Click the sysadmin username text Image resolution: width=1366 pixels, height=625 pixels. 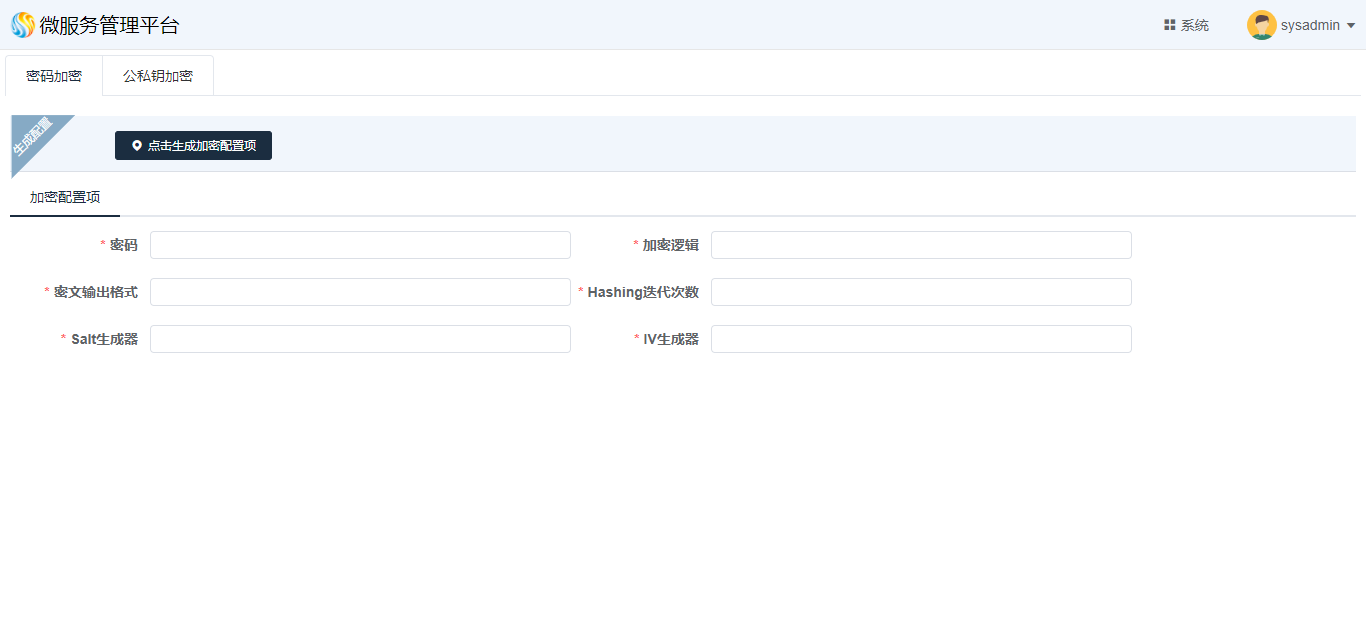(x=1310, y=26)
